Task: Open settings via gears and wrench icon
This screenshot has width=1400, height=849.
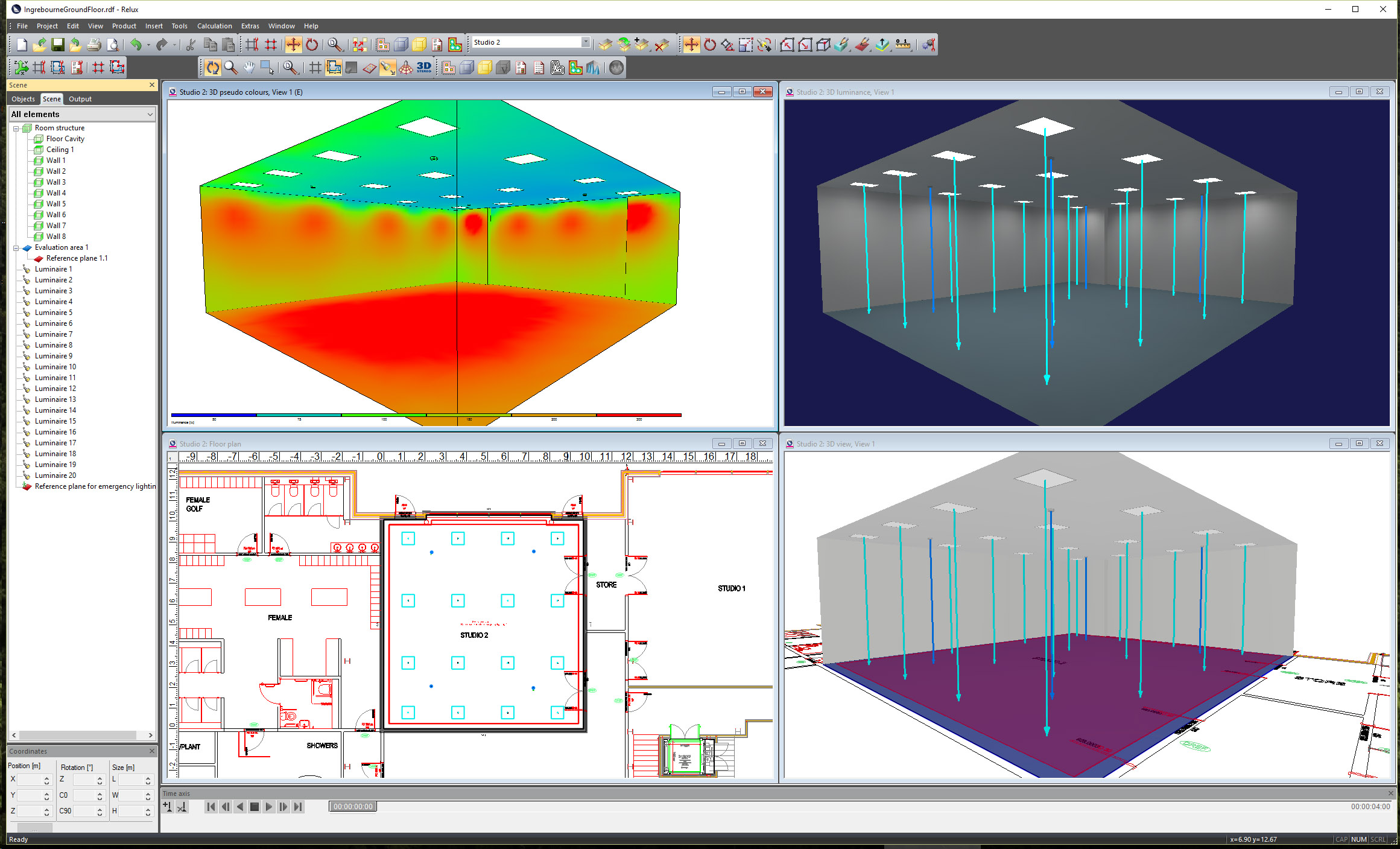Action: [928, 45]
